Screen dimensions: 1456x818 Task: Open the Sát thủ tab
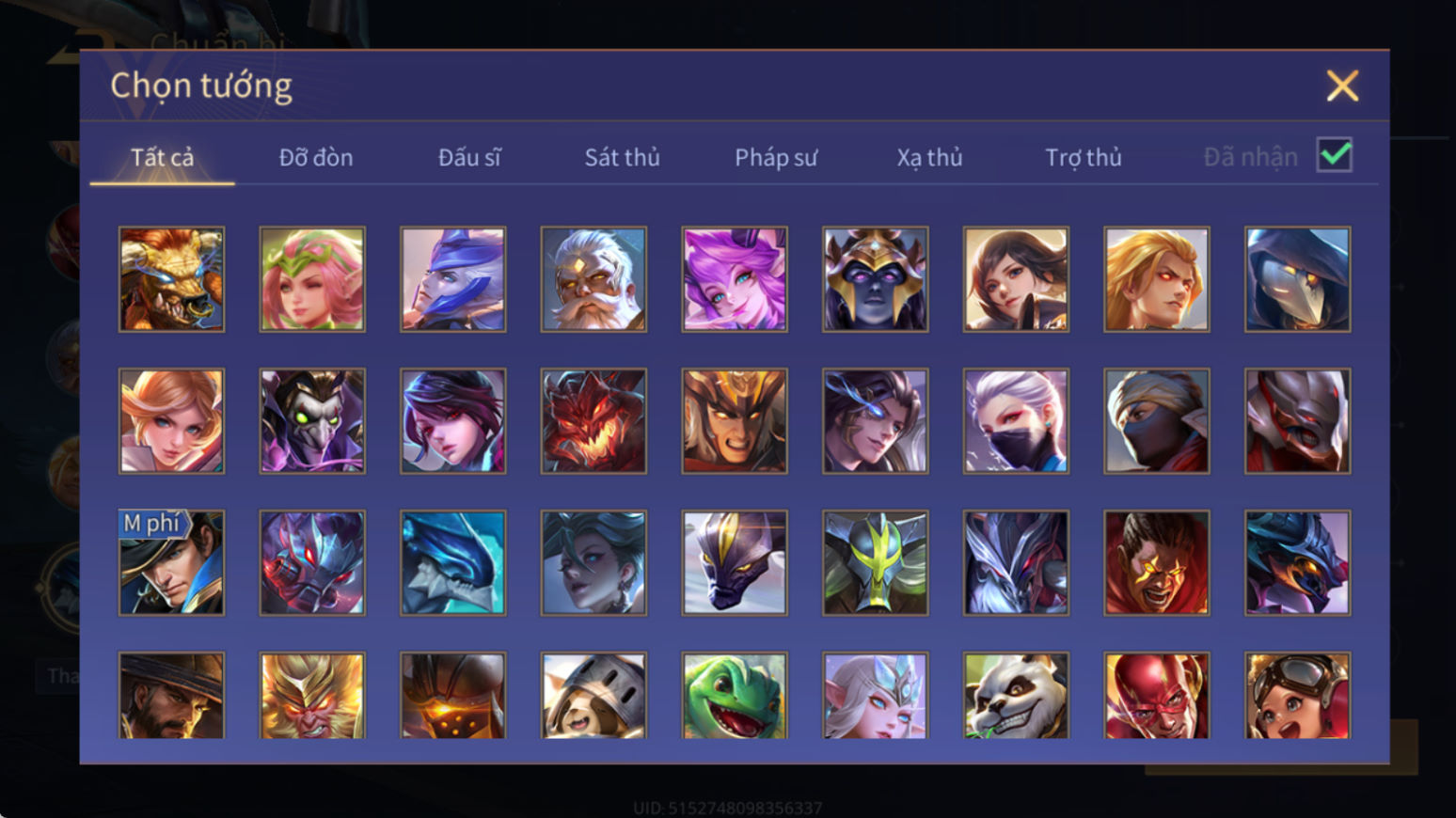(622, 157)
